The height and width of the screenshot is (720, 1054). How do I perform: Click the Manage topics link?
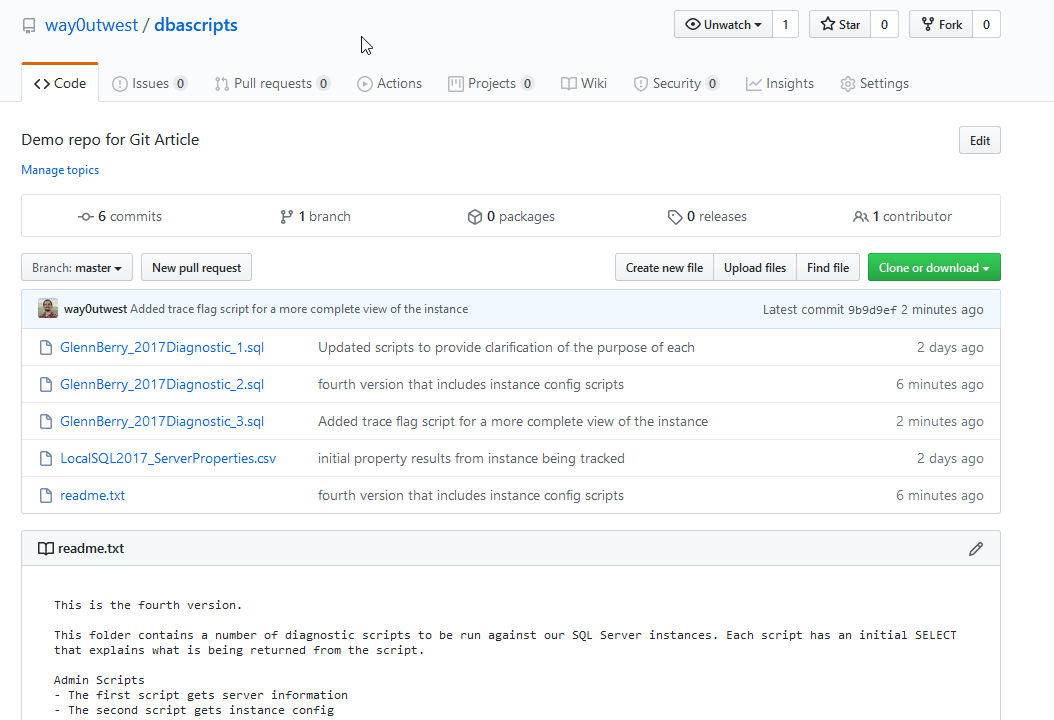60,170
